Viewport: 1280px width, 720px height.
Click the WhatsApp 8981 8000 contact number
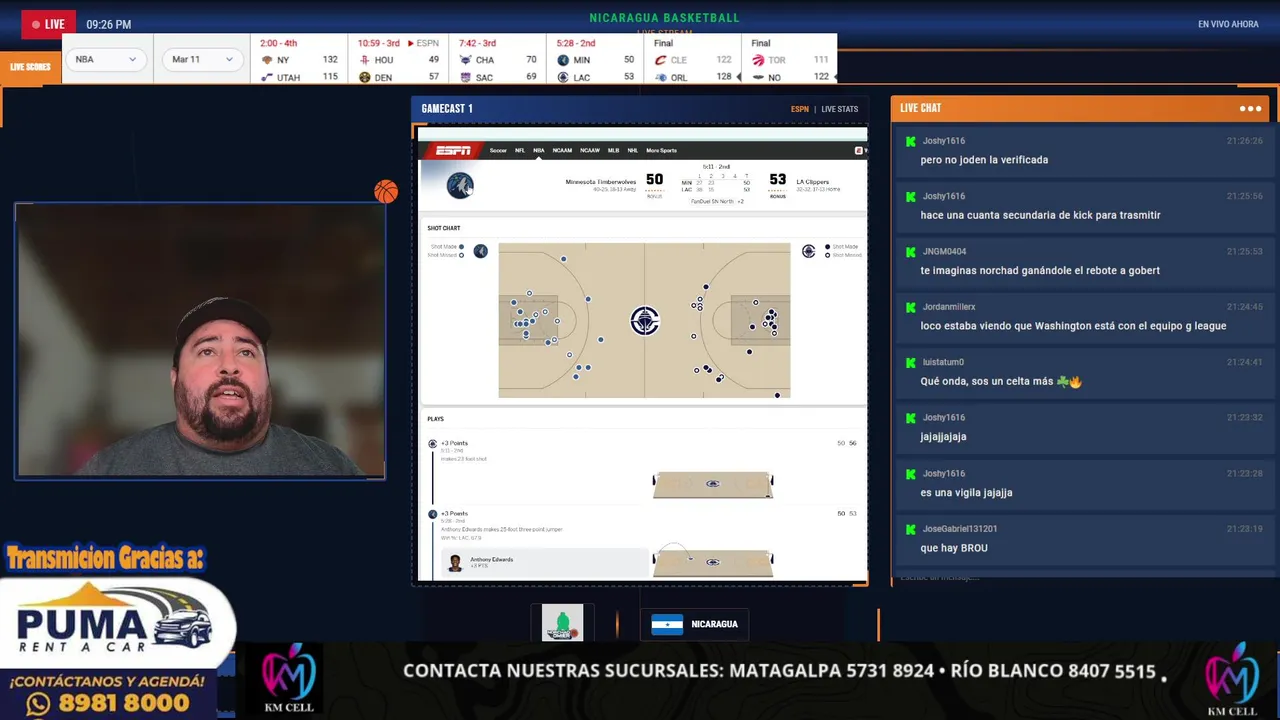click(107, 703)
